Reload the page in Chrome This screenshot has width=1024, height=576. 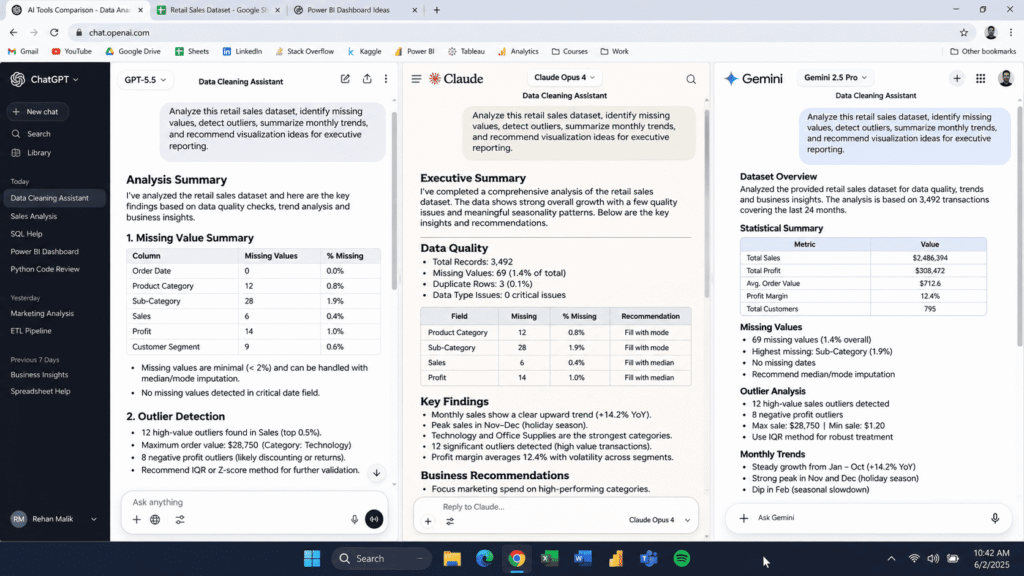[54, 33]
